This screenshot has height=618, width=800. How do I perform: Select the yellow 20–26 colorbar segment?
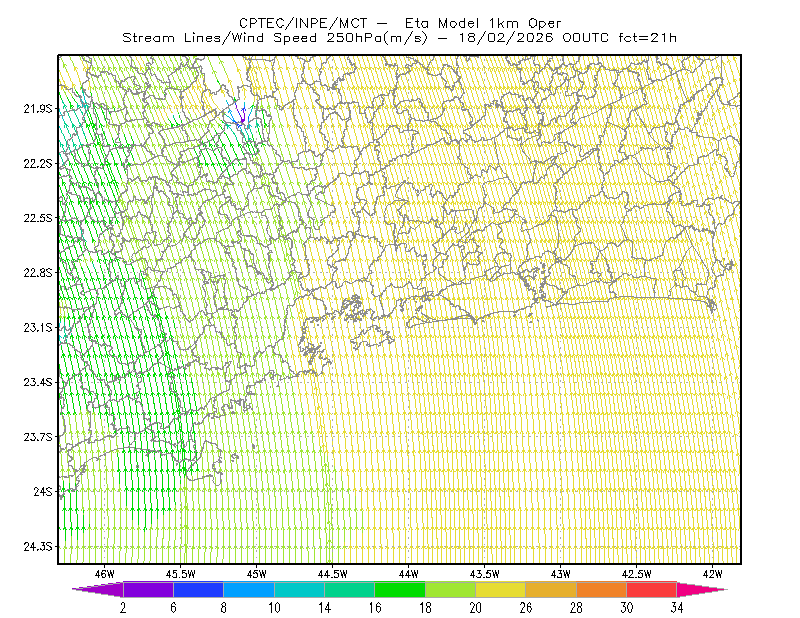(x=501, y=589)
